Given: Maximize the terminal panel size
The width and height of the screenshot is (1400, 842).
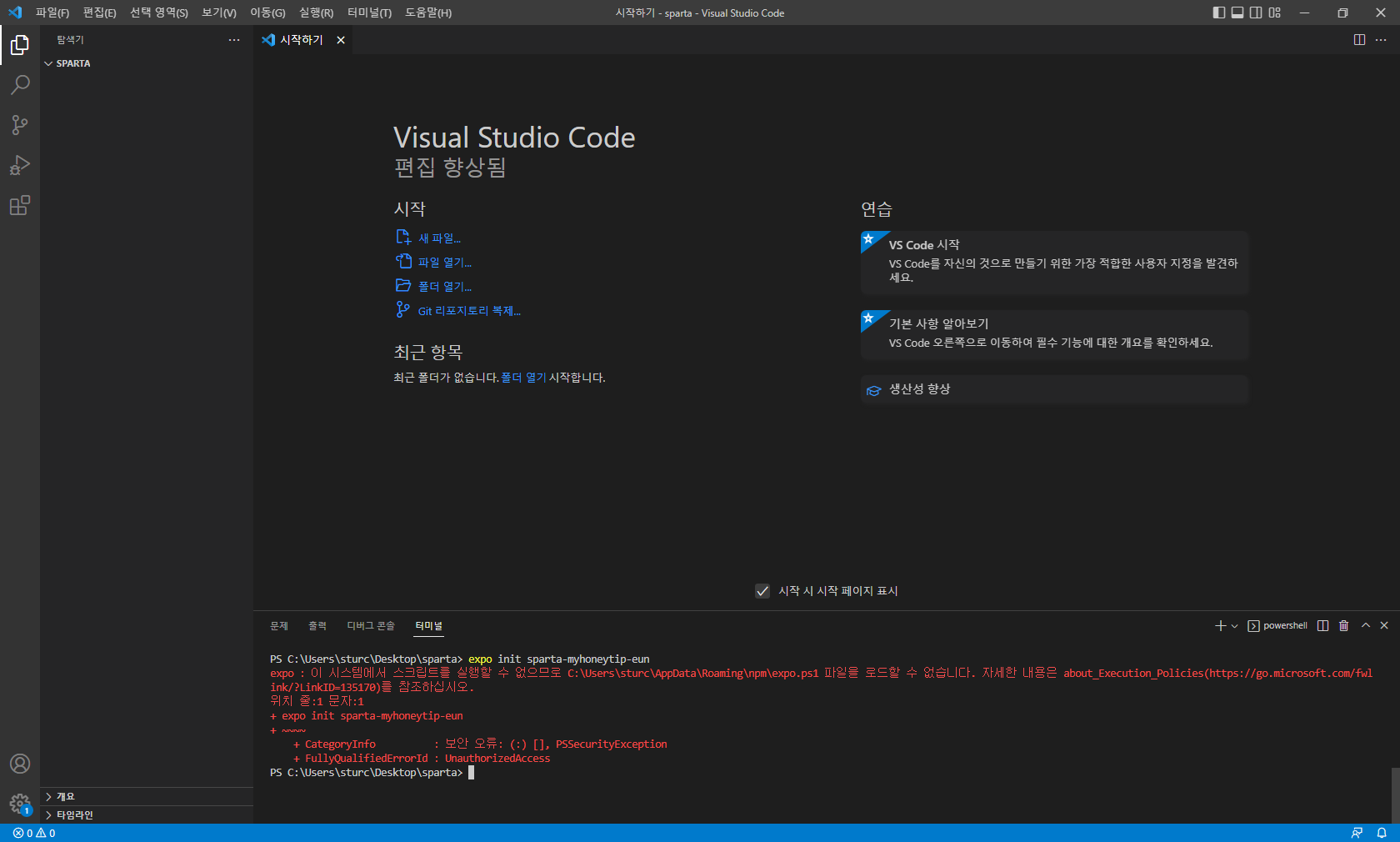Looking at the screenshot, I should click(1366, 625).
